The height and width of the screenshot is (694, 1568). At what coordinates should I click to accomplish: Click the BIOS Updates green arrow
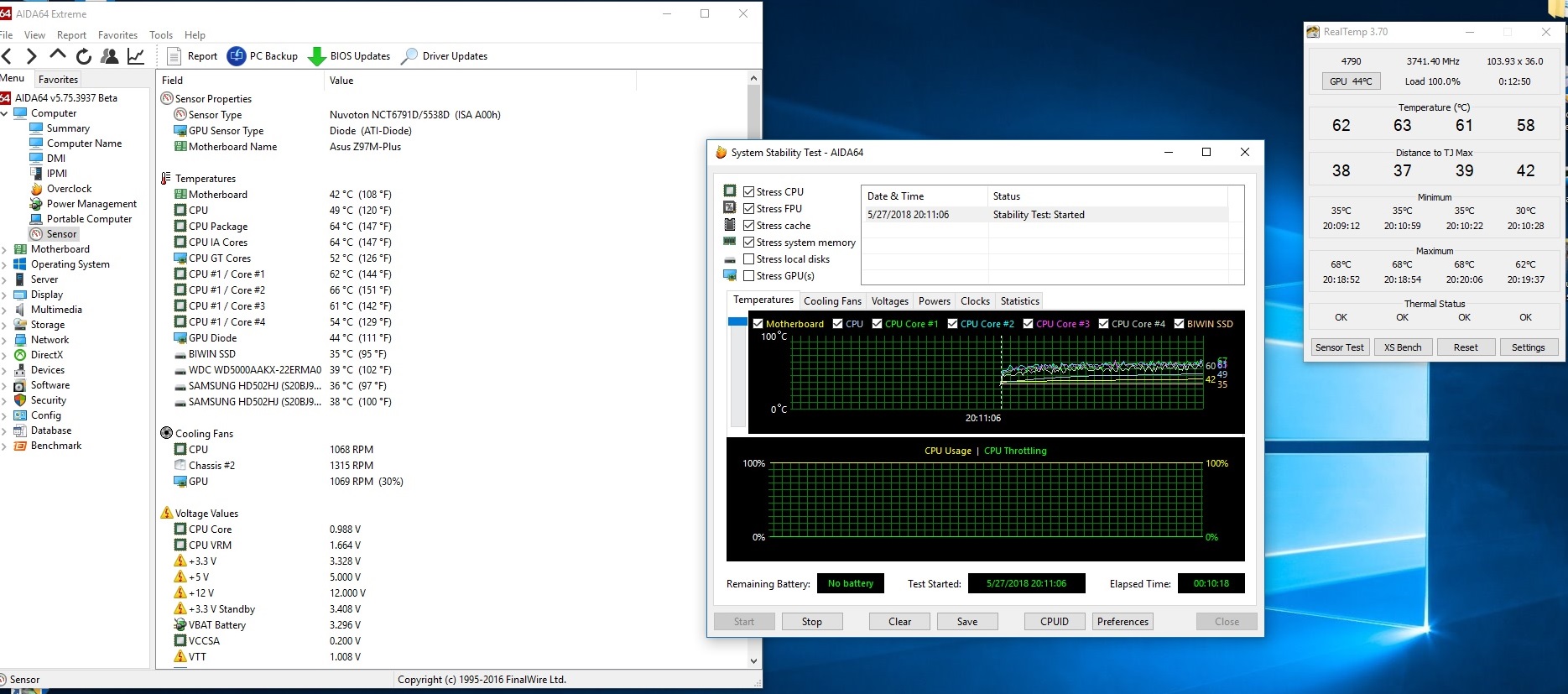click(317, 56)
